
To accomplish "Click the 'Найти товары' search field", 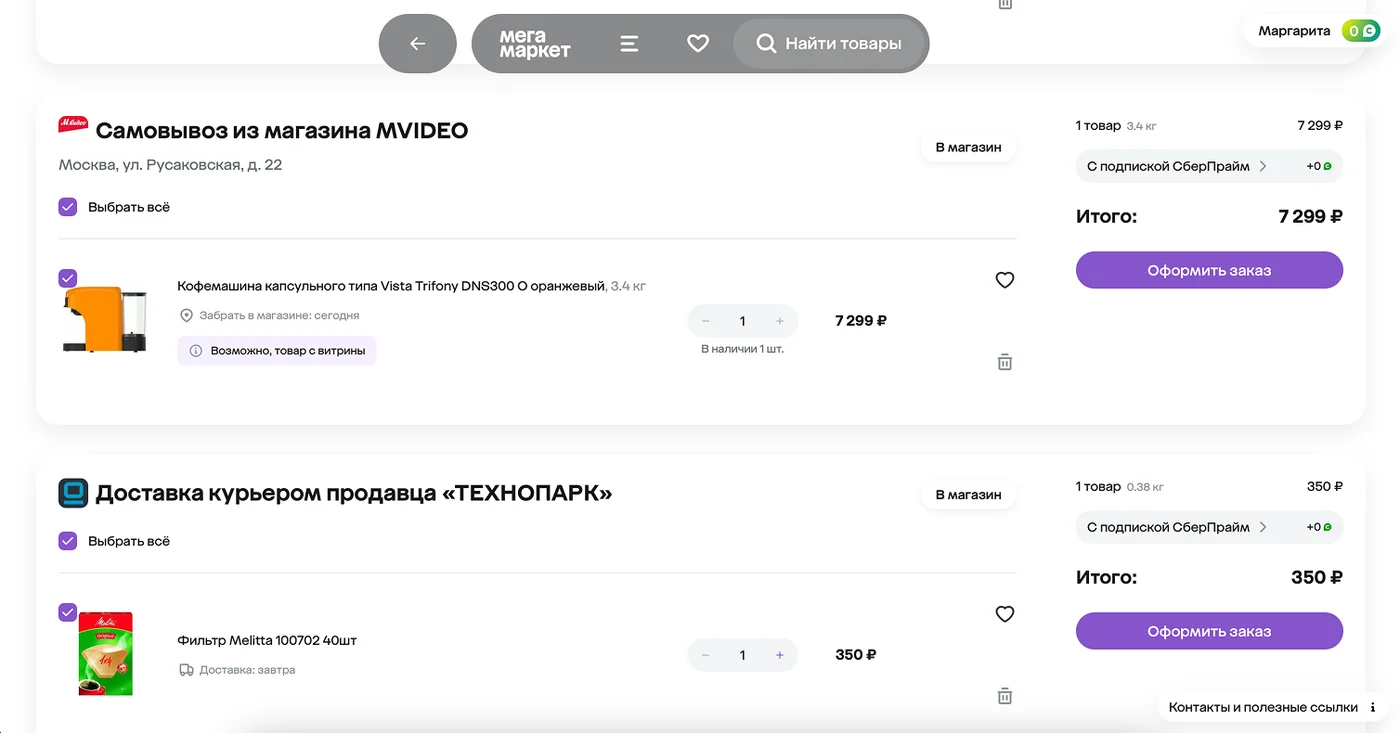I will 830,44.
